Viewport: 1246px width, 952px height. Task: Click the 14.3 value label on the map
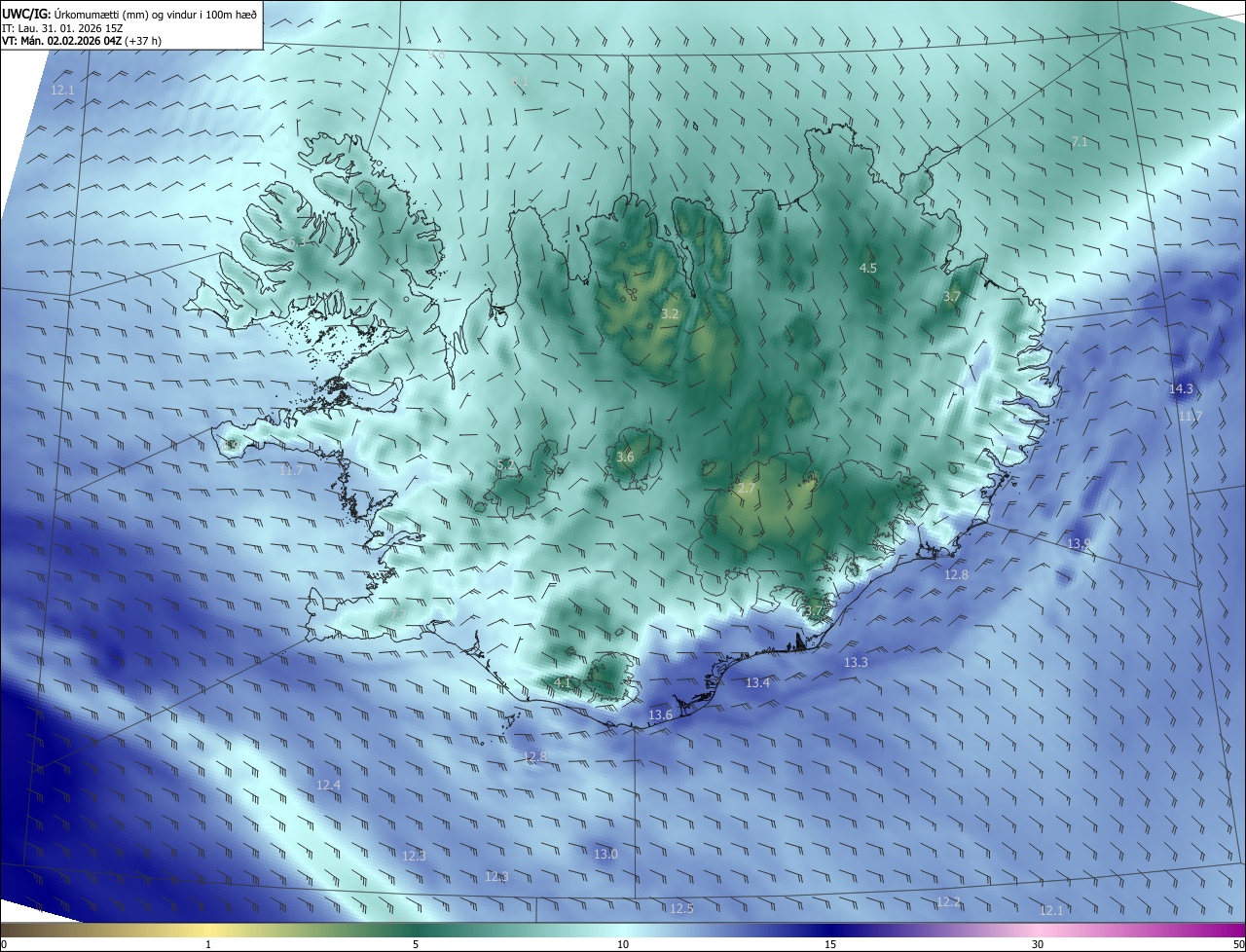point(1181,389)
